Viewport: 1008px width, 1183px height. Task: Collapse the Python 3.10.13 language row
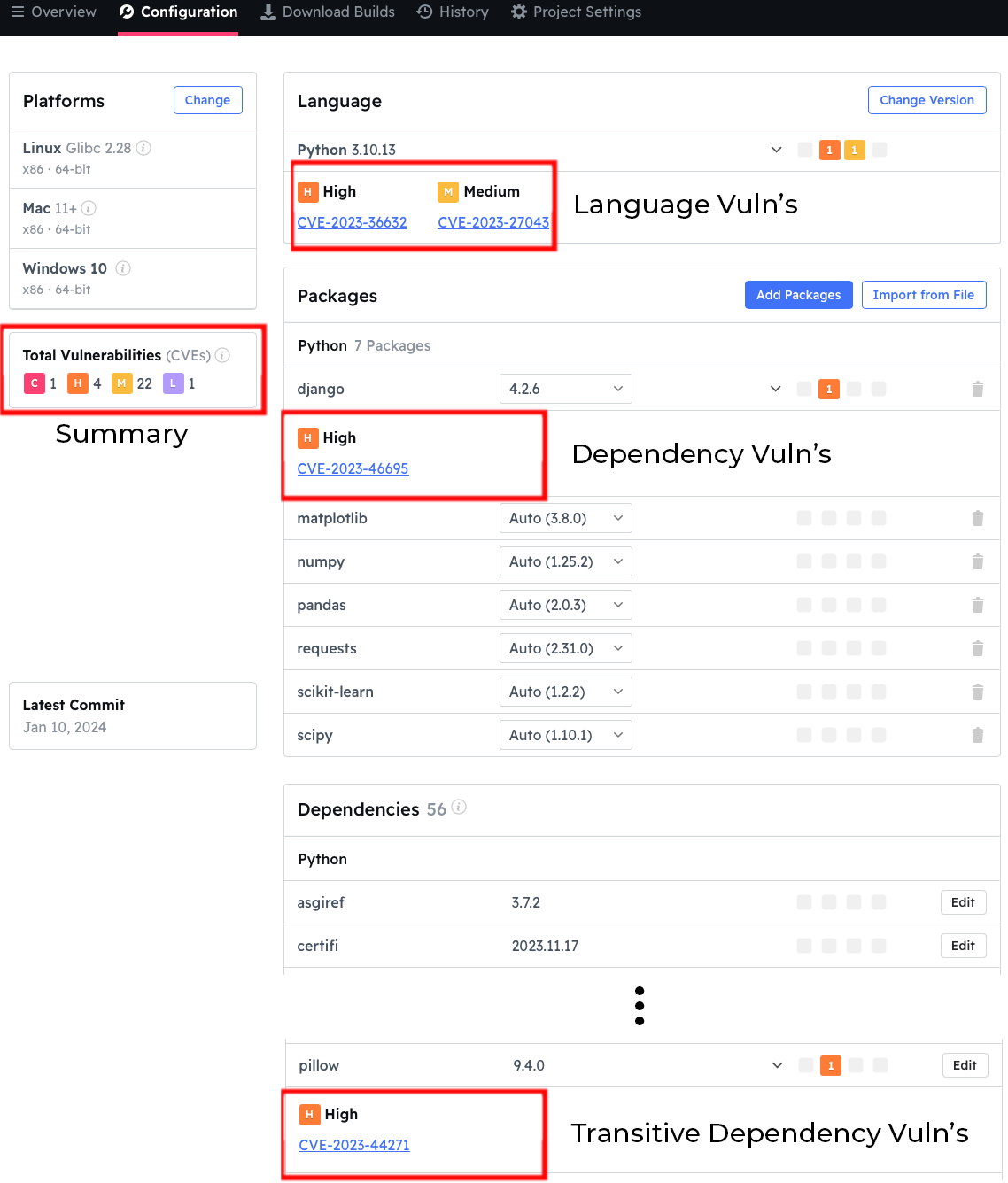[x=776, y=150]
